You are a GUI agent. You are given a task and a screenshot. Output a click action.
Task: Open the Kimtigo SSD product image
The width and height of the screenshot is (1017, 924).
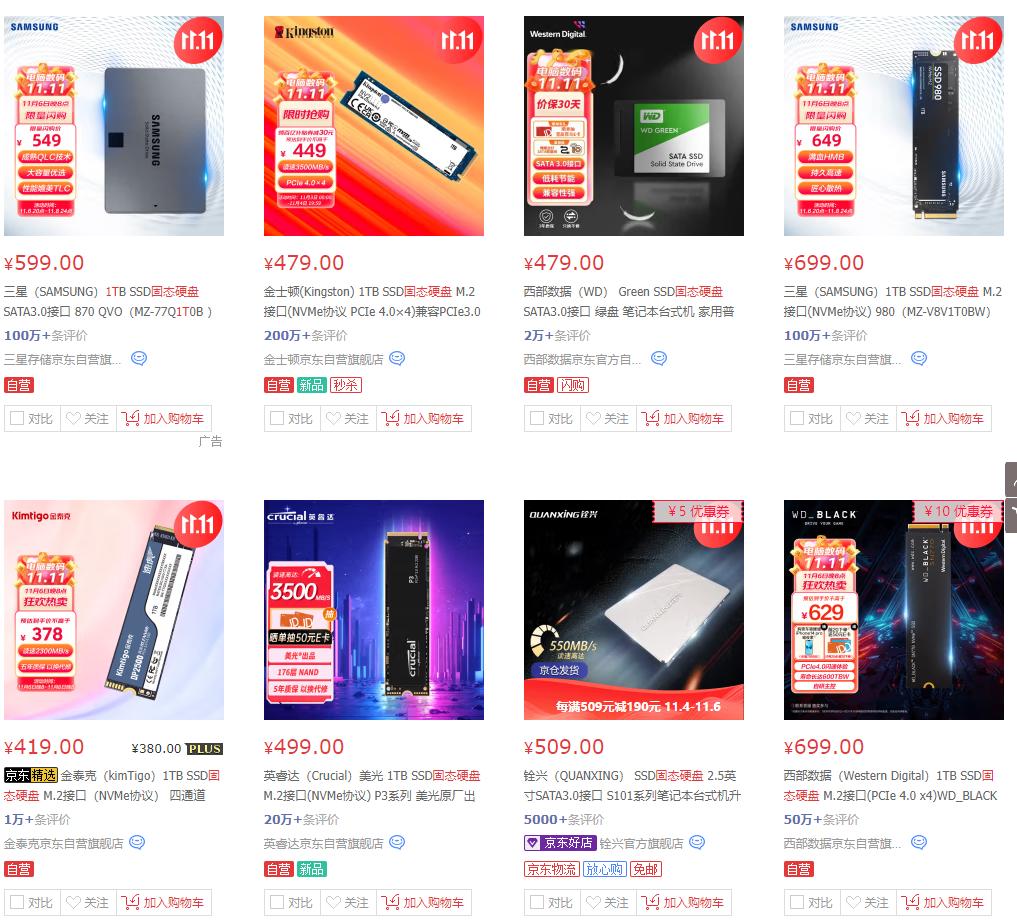coord(114,610)
